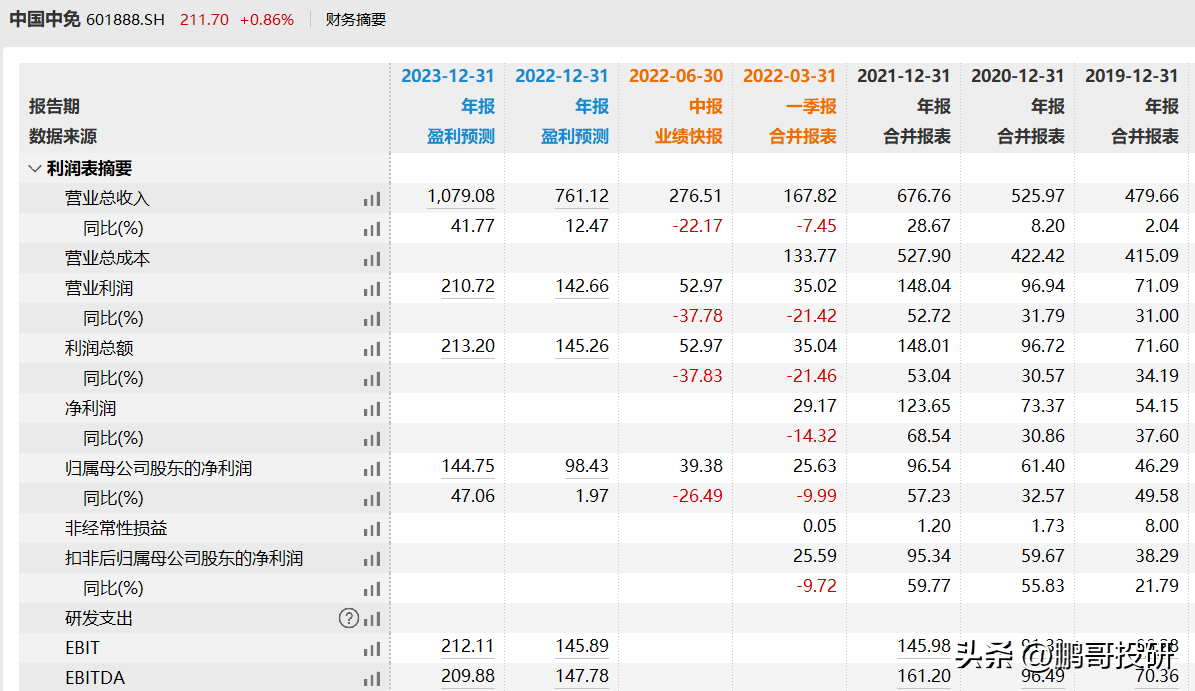
Task: Click the 676.76 revenue cell
Action: click(x=924, y=197)
